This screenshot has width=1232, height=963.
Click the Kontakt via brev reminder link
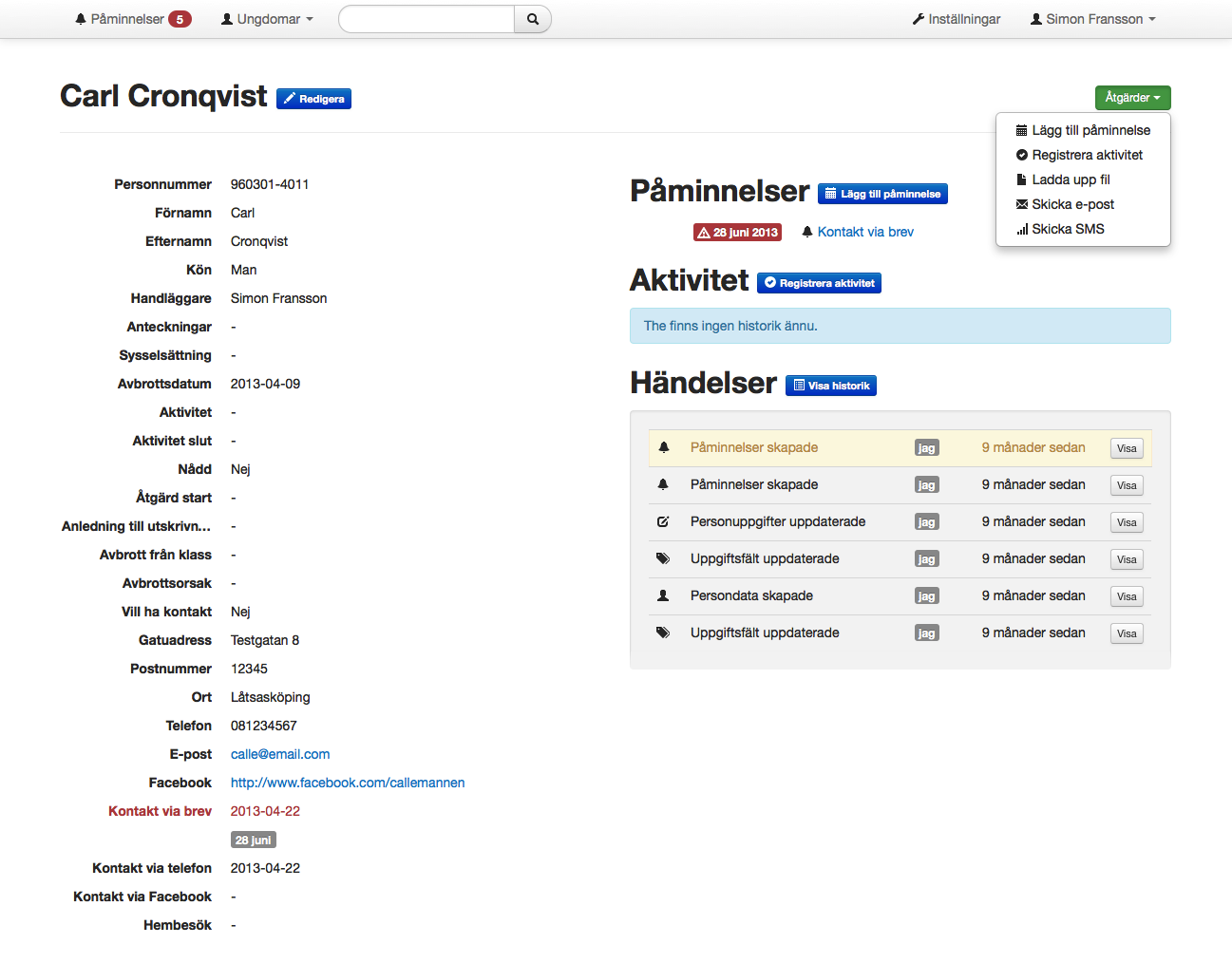(x=865, y=232)
